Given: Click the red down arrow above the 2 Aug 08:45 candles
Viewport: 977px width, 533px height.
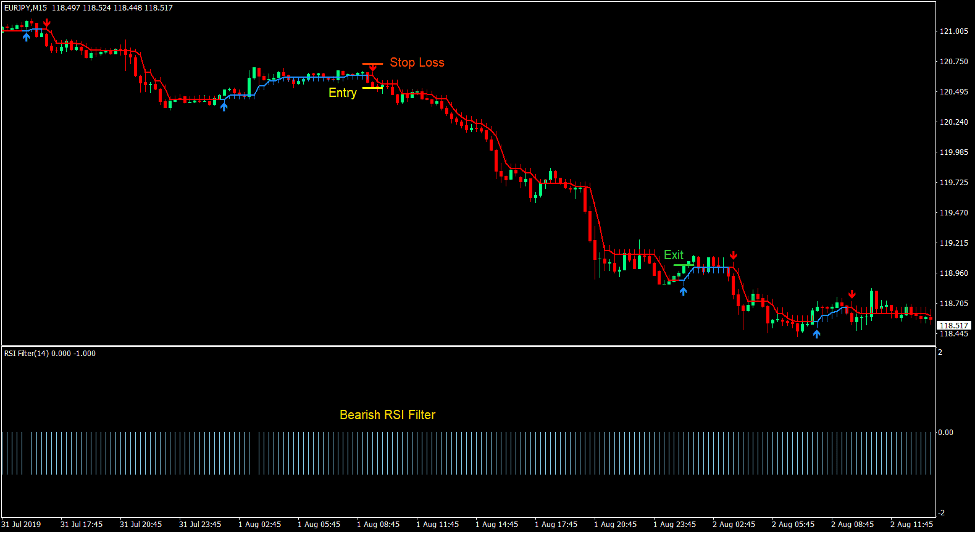Looking at the screenshot, I should point(852,294).
